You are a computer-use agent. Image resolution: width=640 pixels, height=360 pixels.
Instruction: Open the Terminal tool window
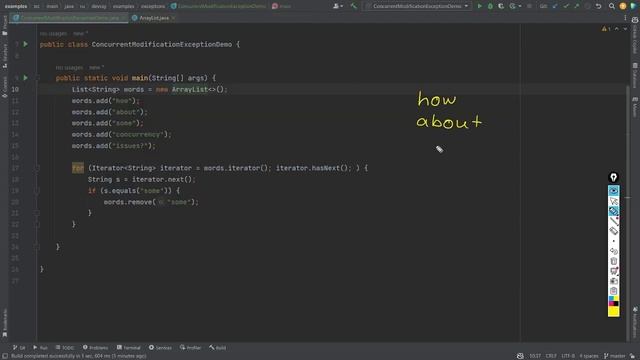click(129, 348)
